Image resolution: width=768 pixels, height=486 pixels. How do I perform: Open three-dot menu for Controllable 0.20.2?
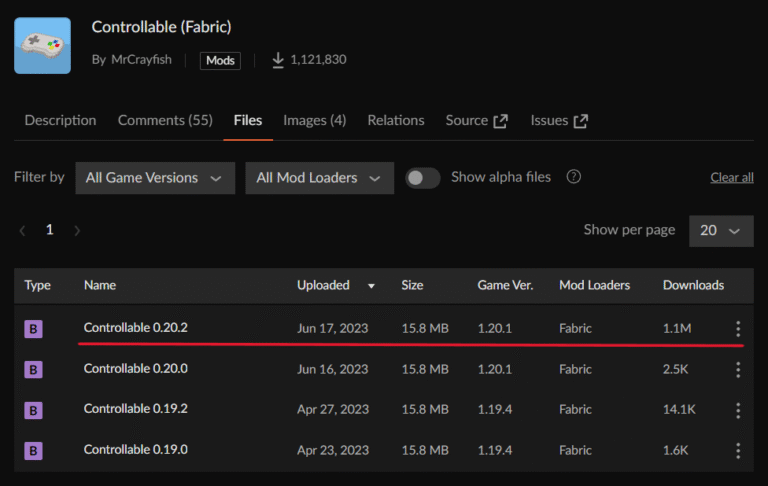tap(738, 329)
